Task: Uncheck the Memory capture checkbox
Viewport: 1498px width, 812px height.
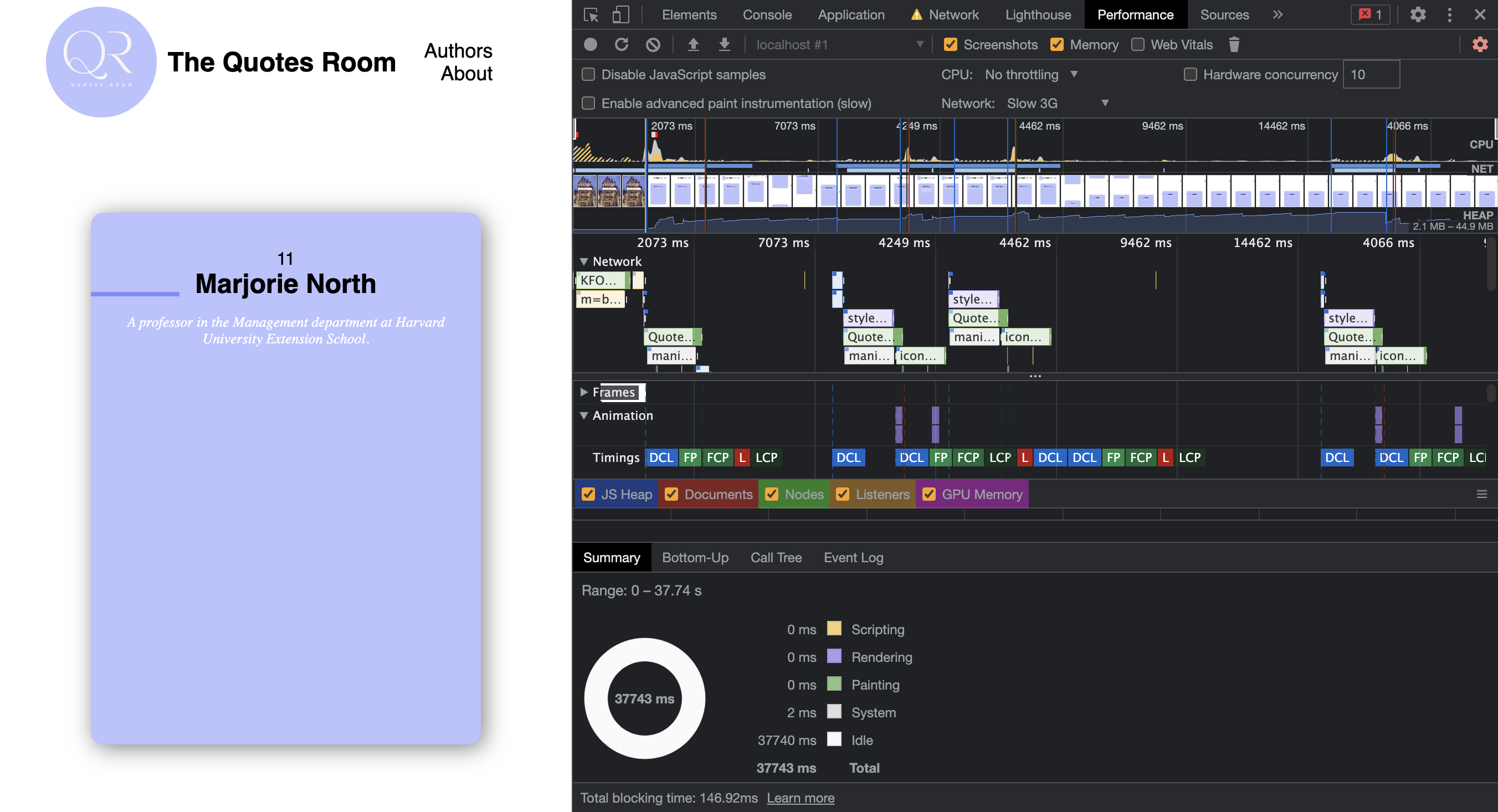Action: [x=1057, y=44]
